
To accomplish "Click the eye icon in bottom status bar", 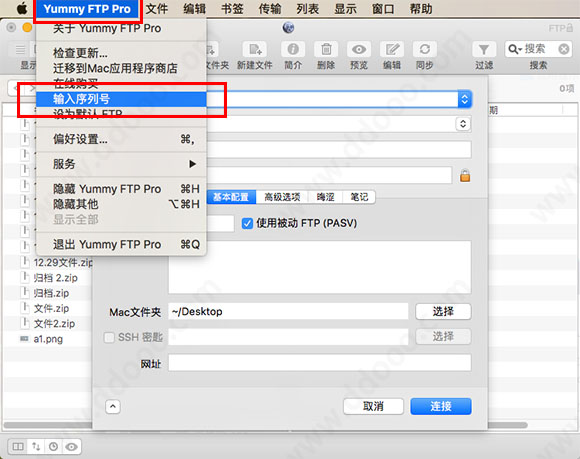I will (x=71, y=446).
